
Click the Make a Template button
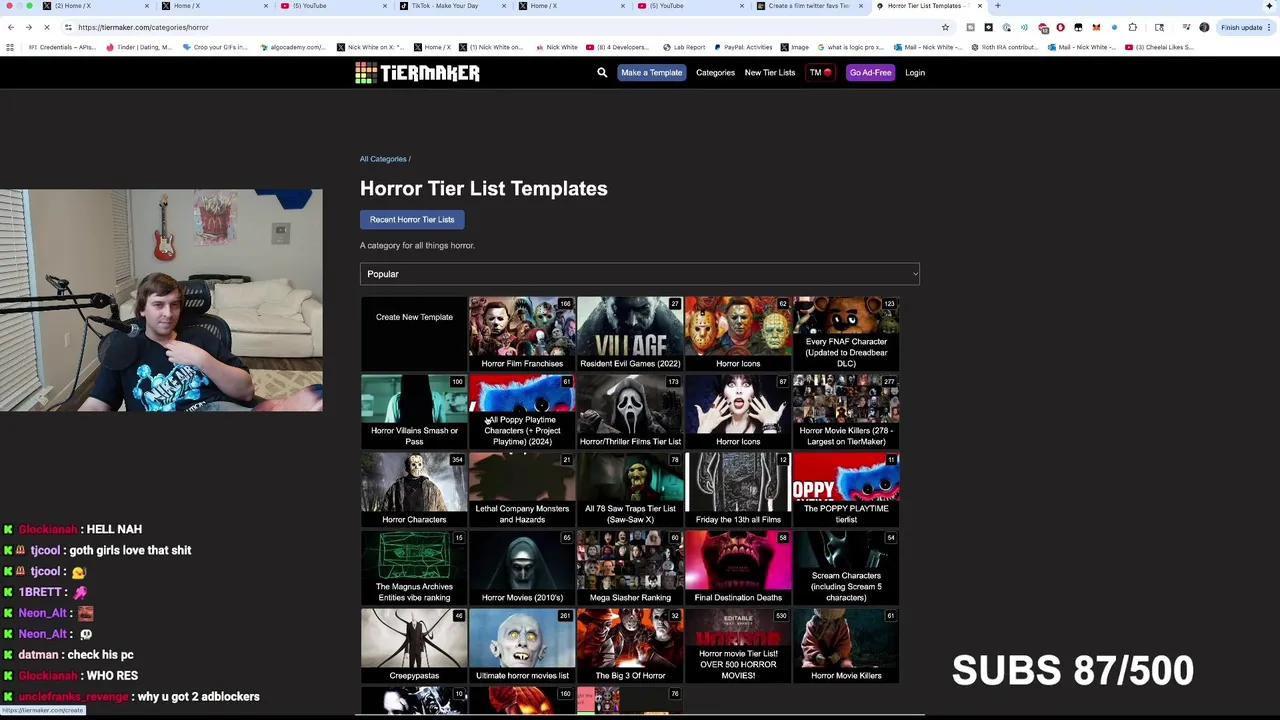pos(651,72)
